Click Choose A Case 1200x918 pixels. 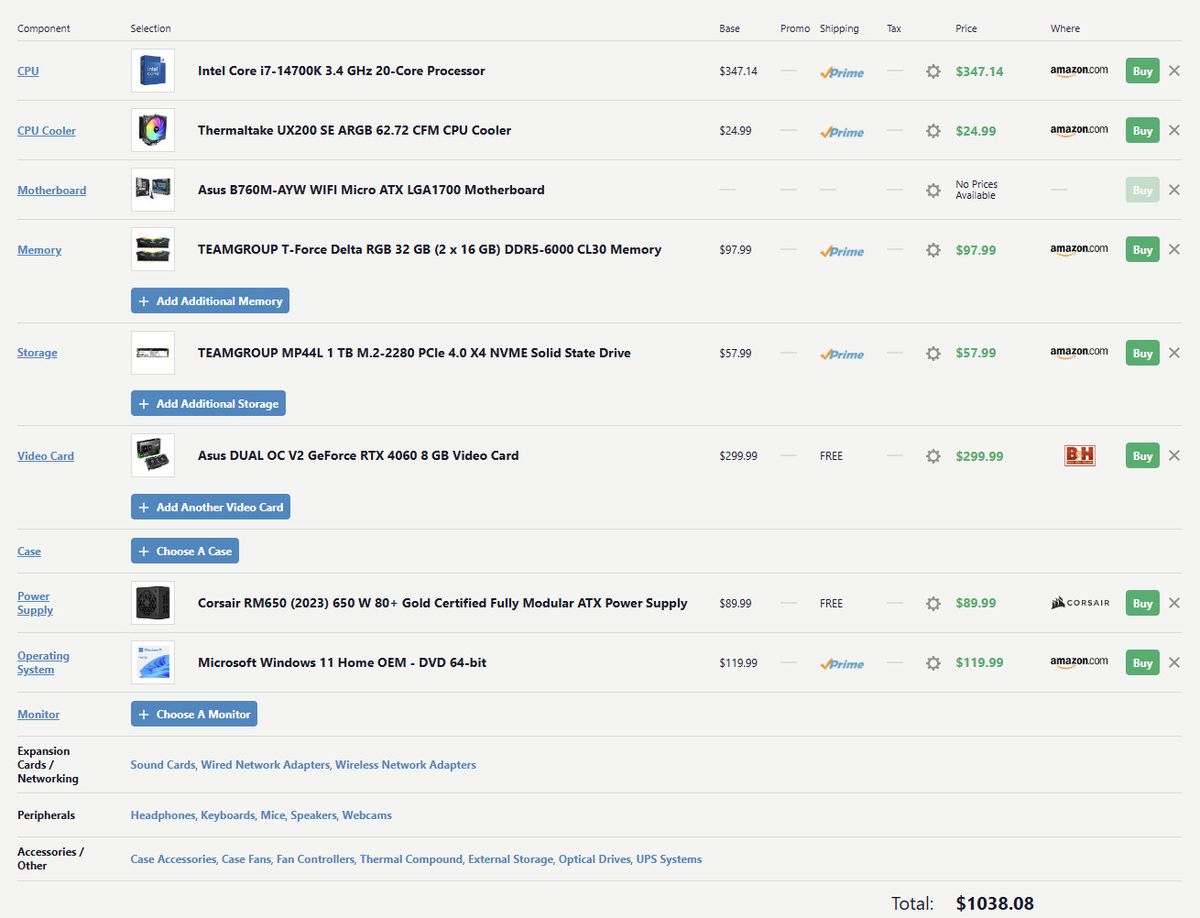184,550
